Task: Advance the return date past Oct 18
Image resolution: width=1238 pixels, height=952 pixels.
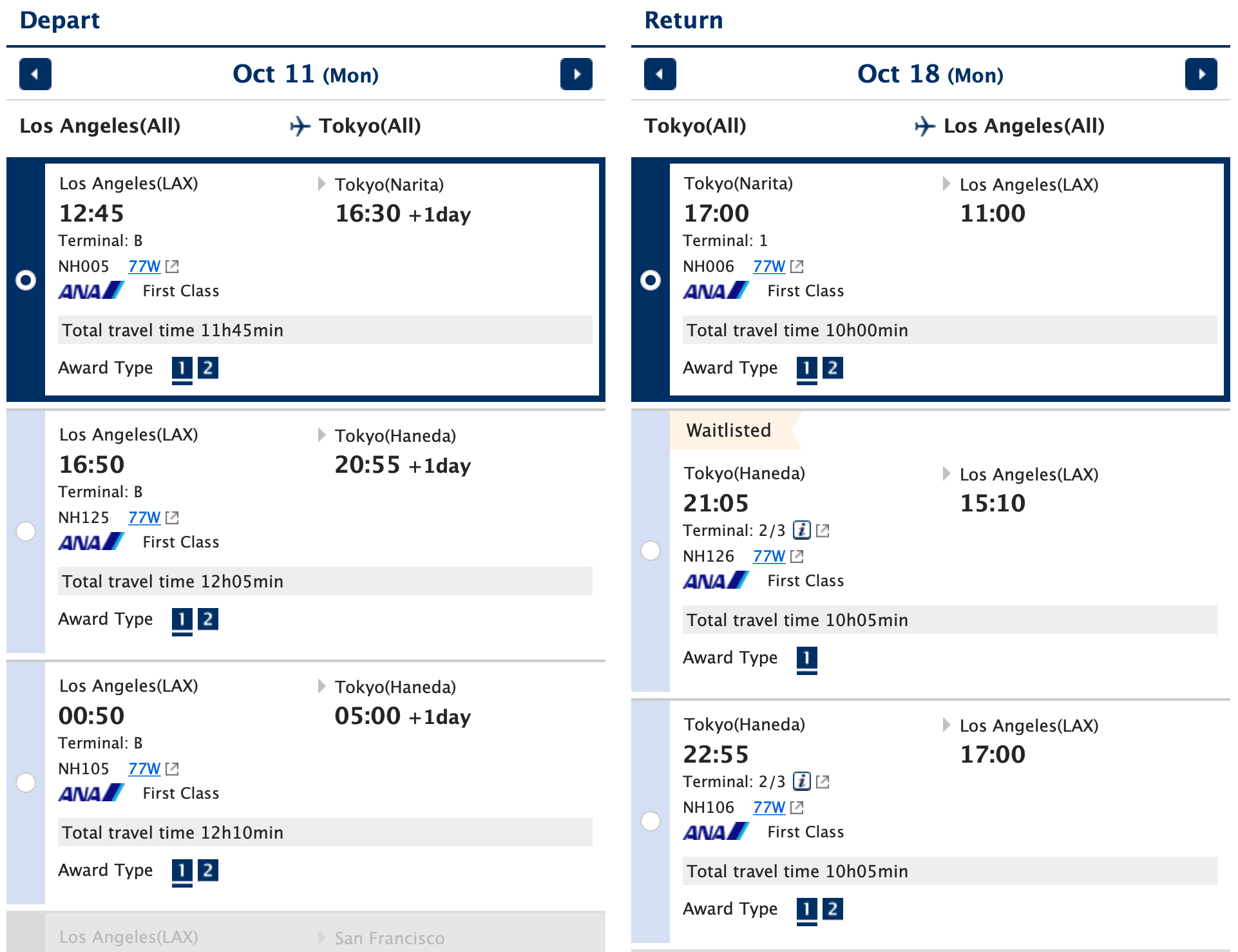Action: coord(1201,74)
